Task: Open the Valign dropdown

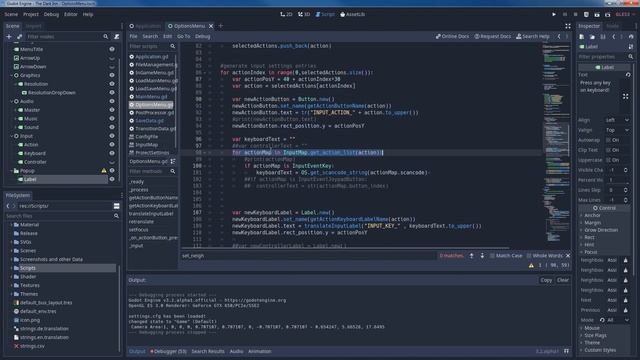Action: pyautogui.click(x=617, y=130)
